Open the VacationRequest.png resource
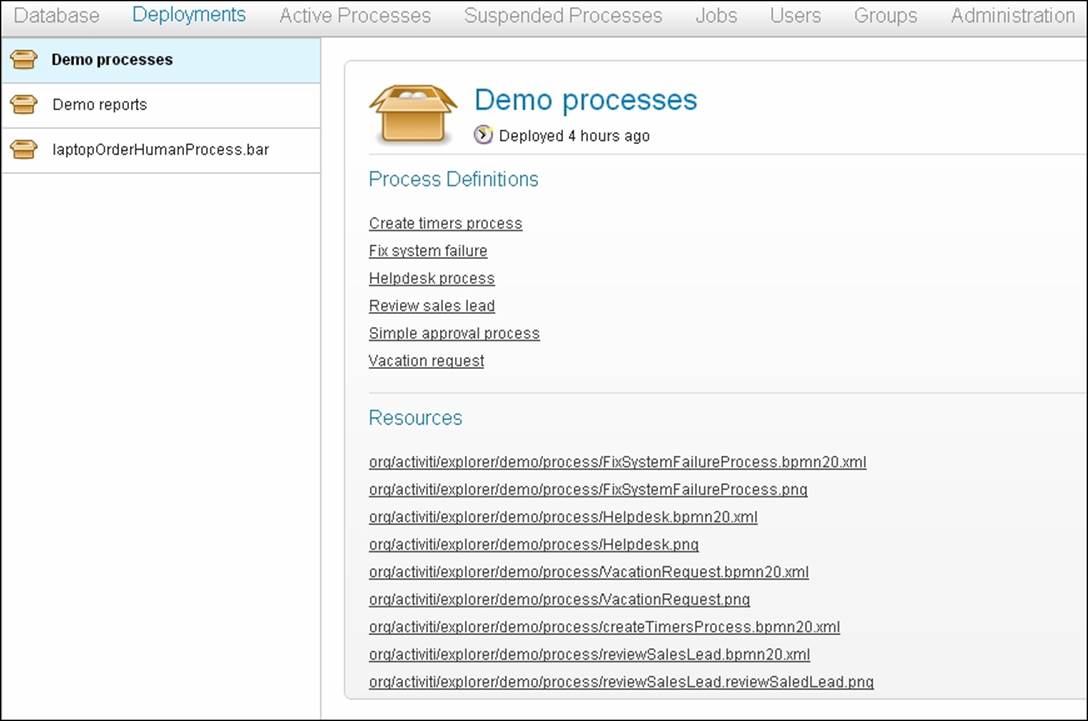This screenshot has width=1088, height=721. point(559,599)
